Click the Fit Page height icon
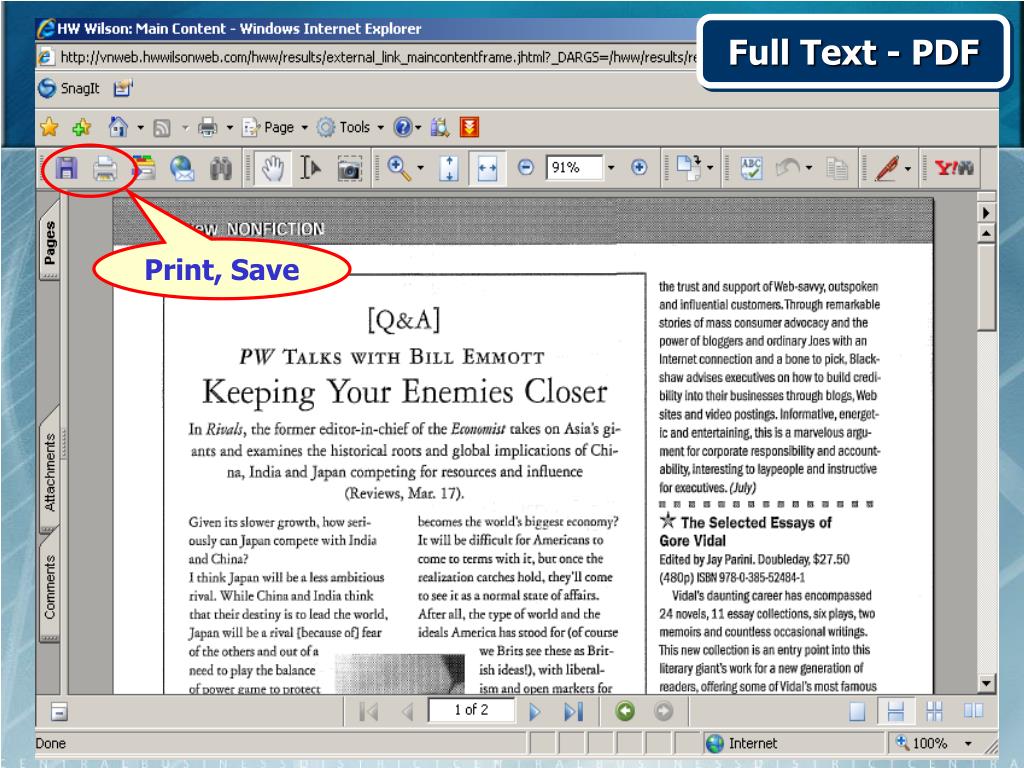The image size is (1024, 768). pyautogui.click(x=449, y=168)
